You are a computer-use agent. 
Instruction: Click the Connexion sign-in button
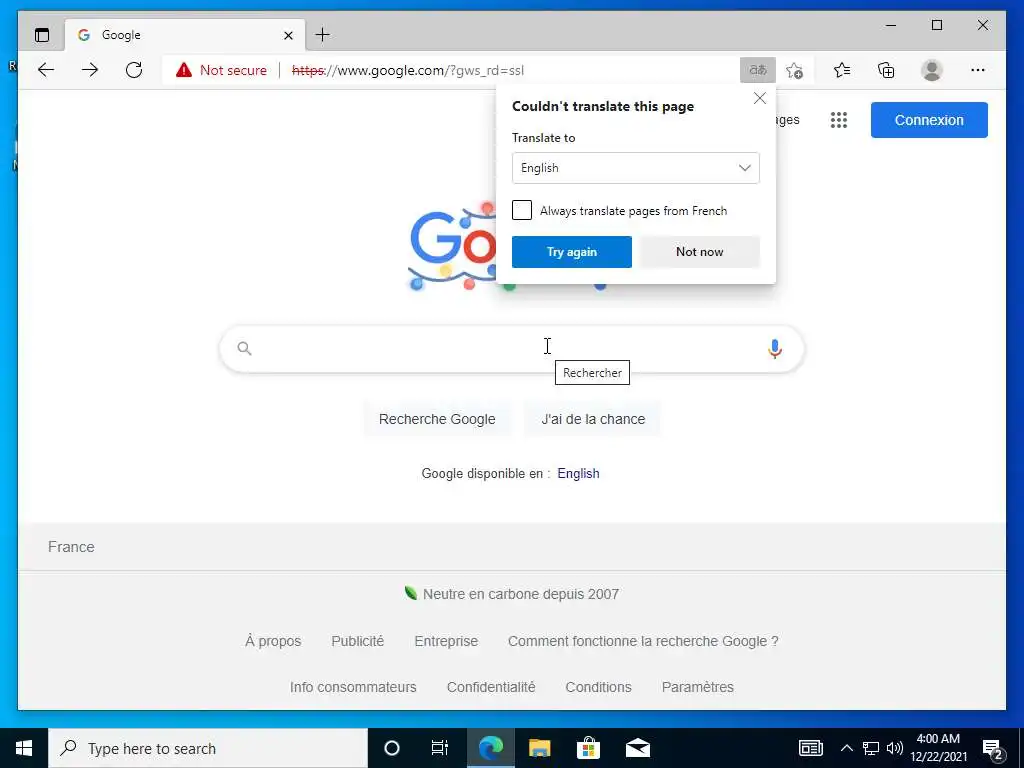929,120
